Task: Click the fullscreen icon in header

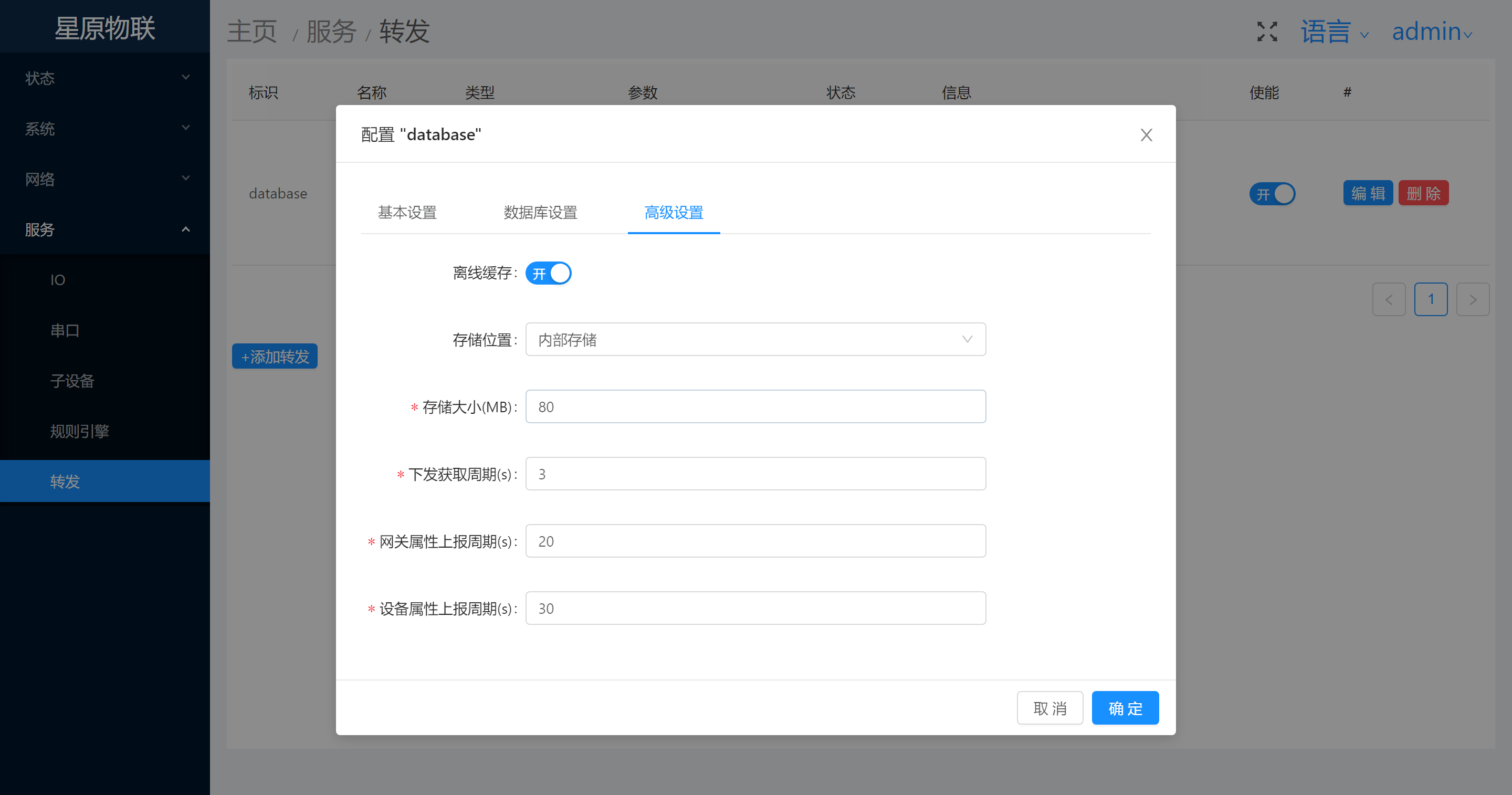Action: click(1267, 32)
